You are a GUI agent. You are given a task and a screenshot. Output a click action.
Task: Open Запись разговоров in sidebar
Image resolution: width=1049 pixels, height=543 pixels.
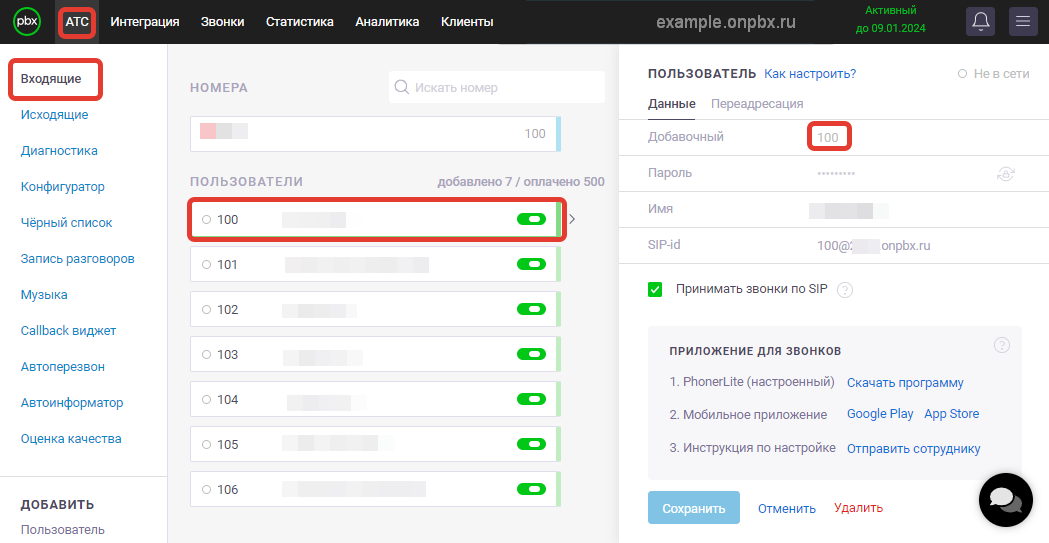[x=78, y=259]
